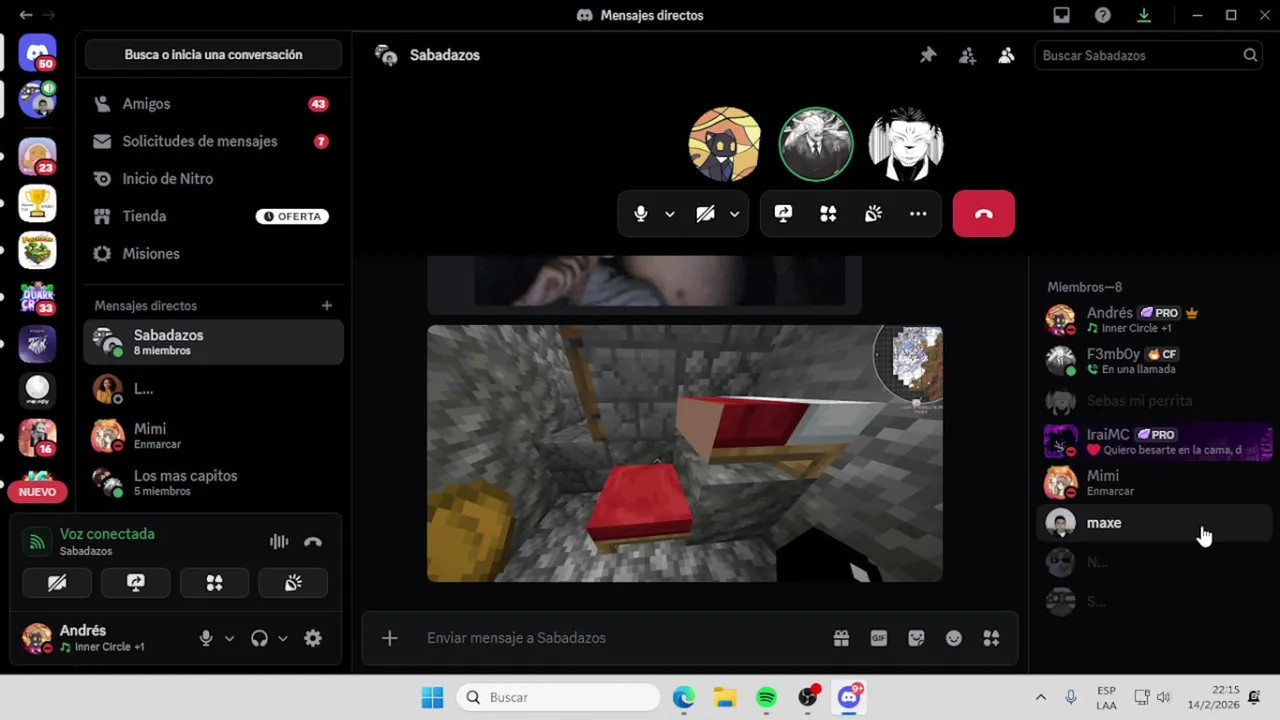This screenshot has height=720, width=1280.
Task: Send a gift with the gift icon
Action: pos(841,638)
